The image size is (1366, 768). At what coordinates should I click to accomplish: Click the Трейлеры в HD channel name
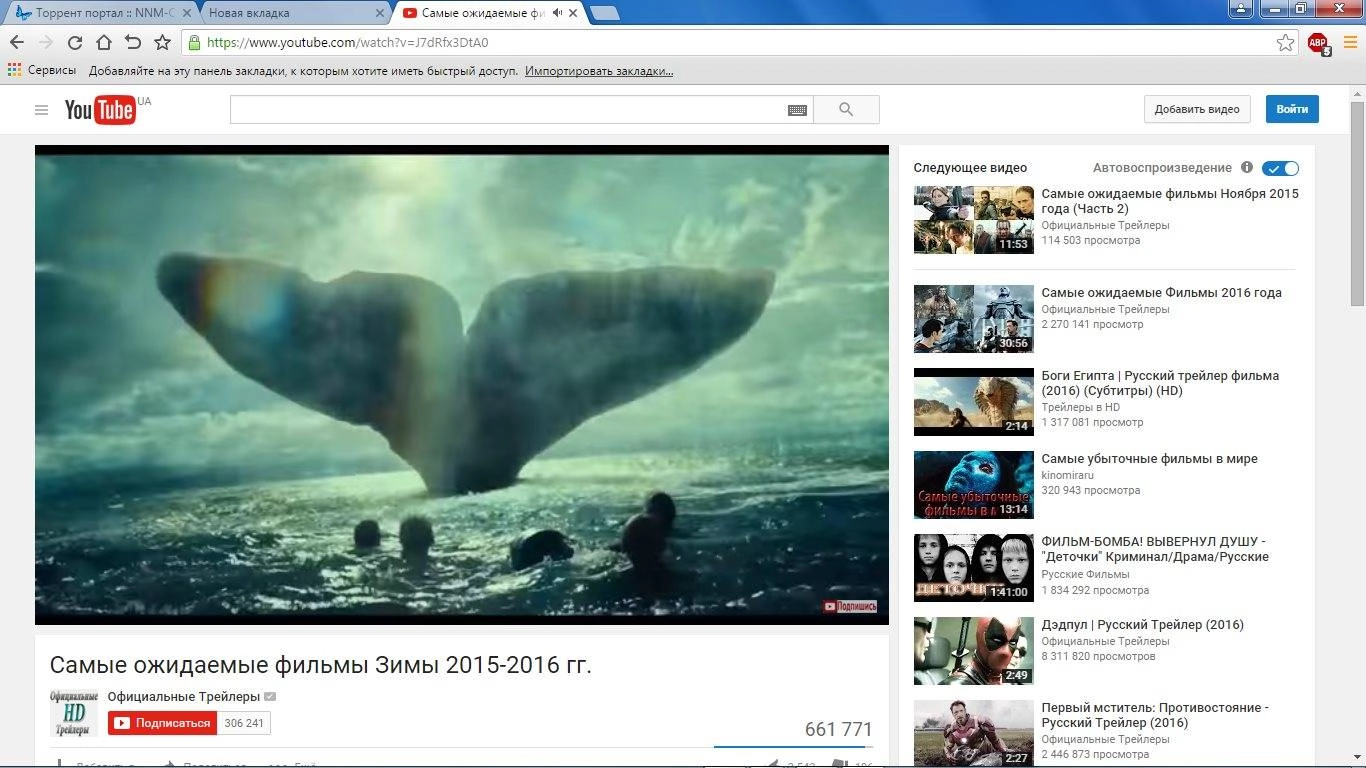[1080, 407]
